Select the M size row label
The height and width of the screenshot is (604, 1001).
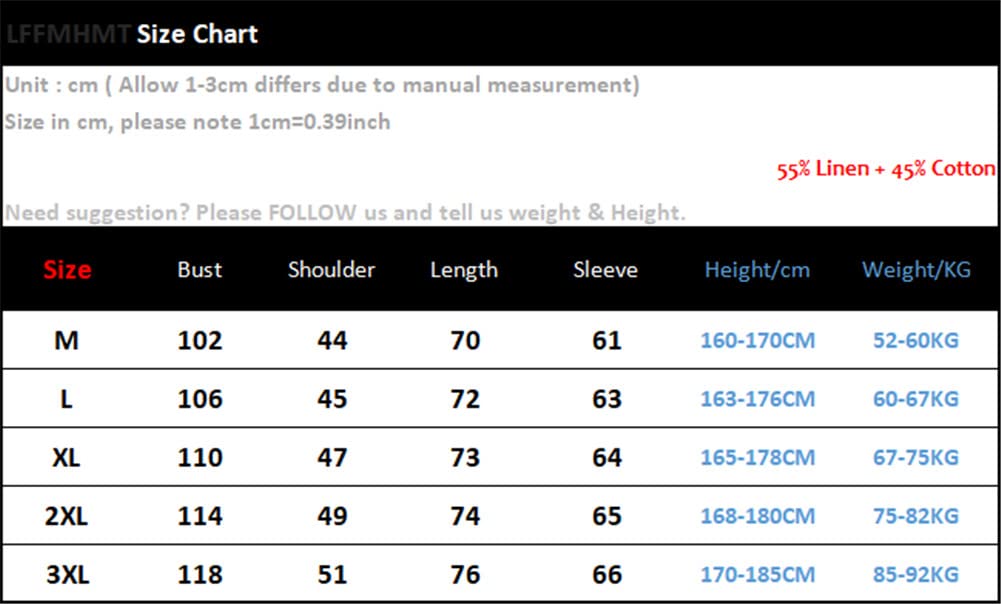[x=66, y=340]
